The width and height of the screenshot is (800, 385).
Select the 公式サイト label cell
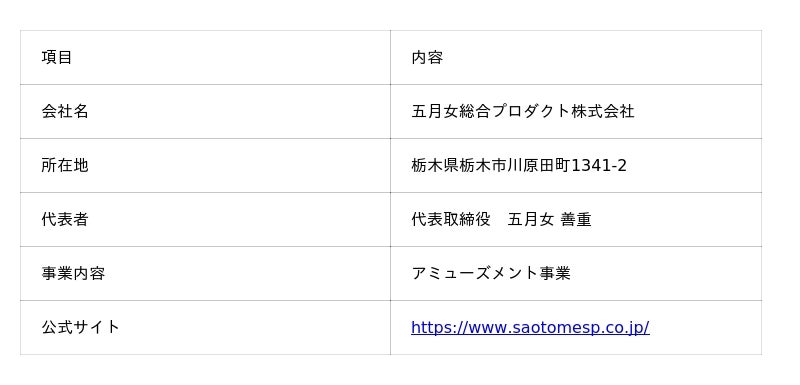(205, 328)
